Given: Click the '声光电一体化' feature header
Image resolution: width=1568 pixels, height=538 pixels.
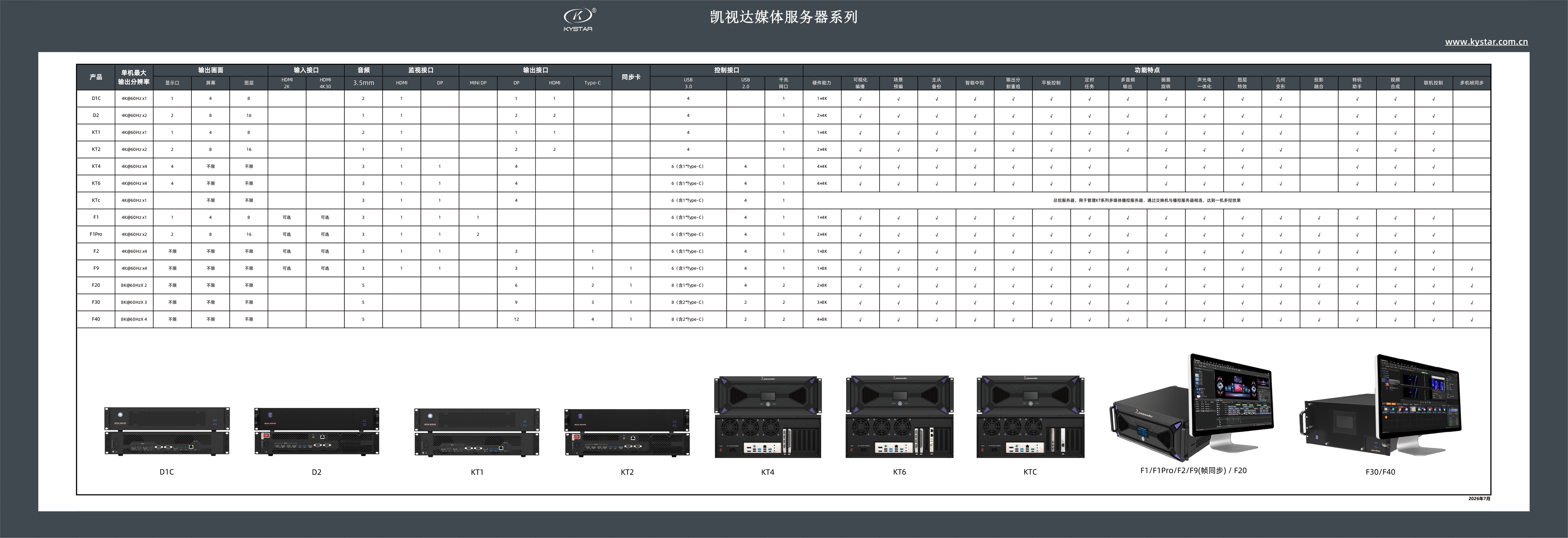Looking at the screenshot, I should (x=1204, y=83).
